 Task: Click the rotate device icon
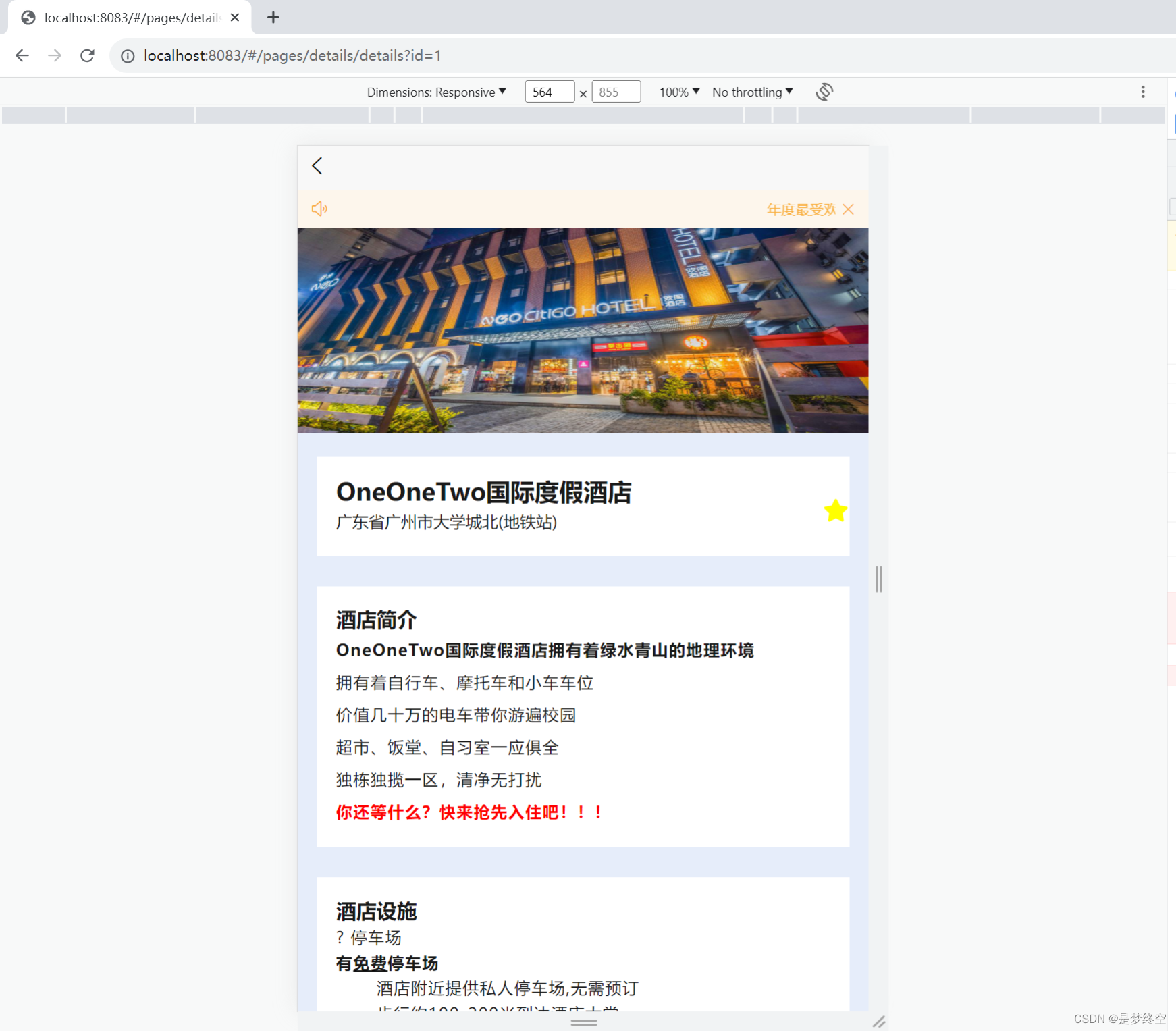(x=824, y=92)
